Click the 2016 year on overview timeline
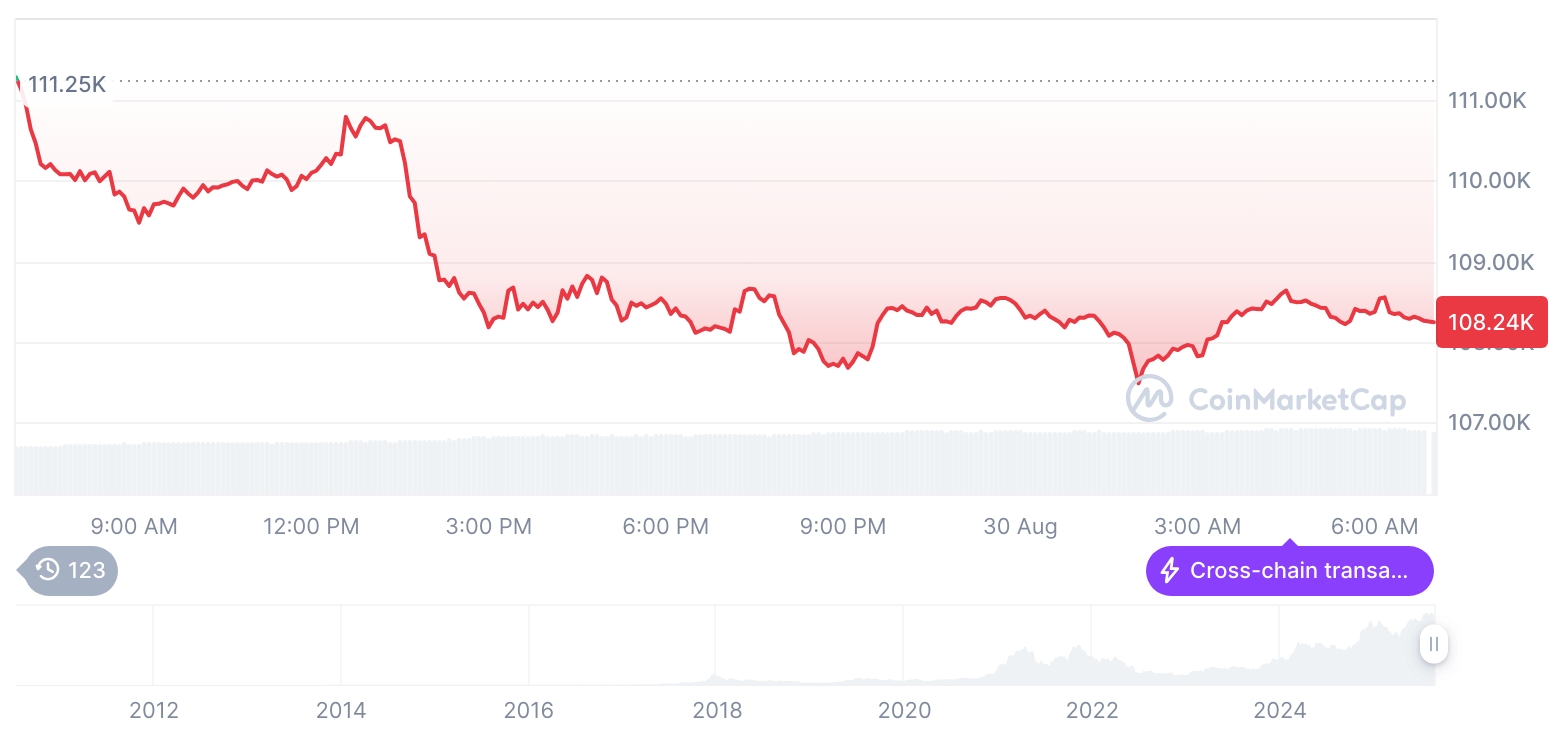 [x=529, y=711]
